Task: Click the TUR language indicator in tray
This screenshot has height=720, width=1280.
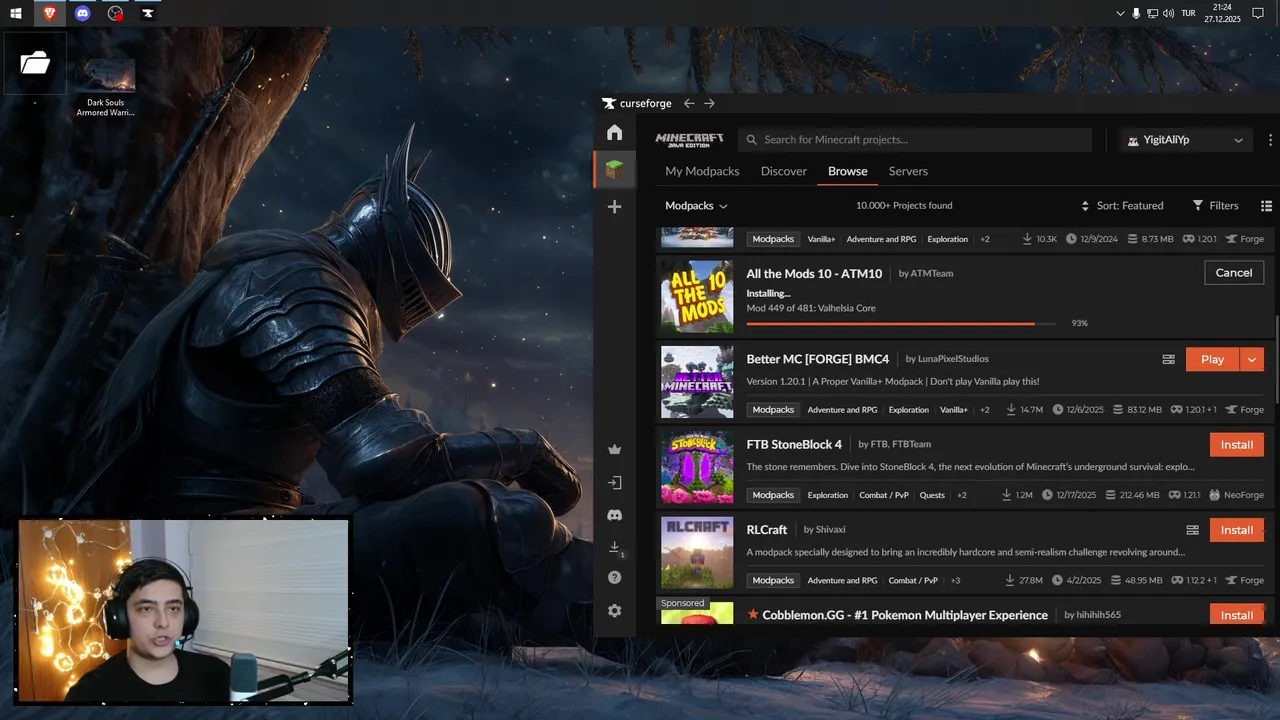Action: click(1189, 13)
